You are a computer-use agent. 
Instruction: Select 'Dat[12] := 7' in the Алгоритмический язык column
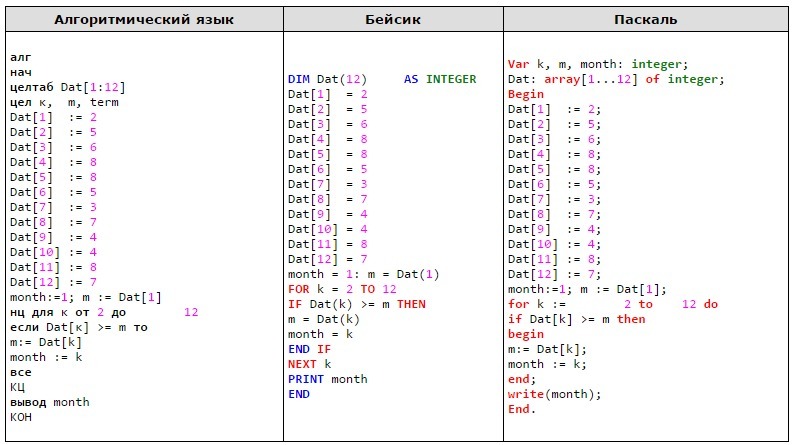(x=53, y=282)
